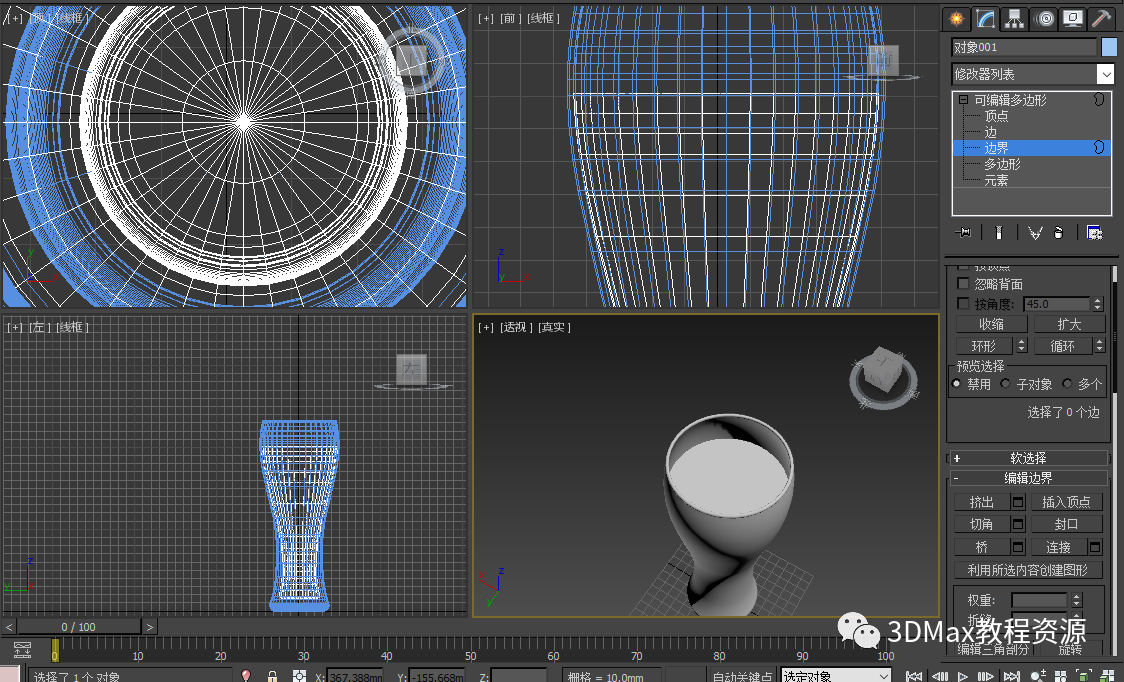Image resolution: width=1124 pixels, height=682 pixels.
Task: Click the 环形 button
Action: (984, 346)
